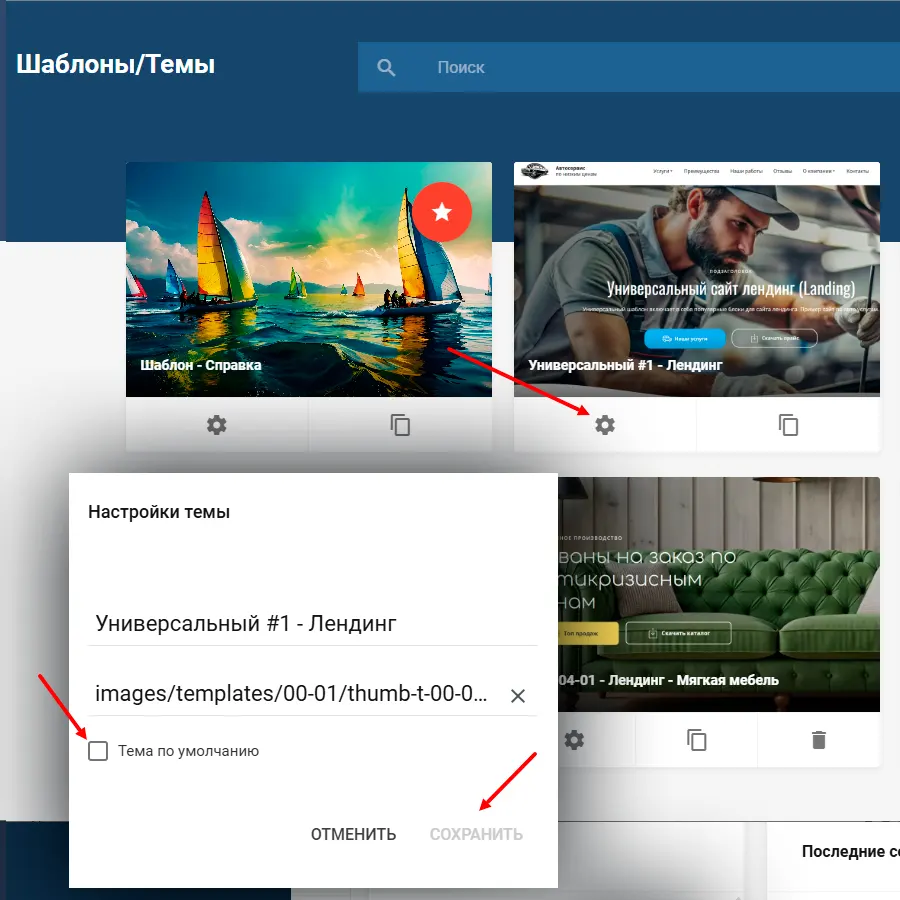Delete the Мягкая мебель template via trash icon
The height and width of the screenshot is (900, 900).
(818, 740)
